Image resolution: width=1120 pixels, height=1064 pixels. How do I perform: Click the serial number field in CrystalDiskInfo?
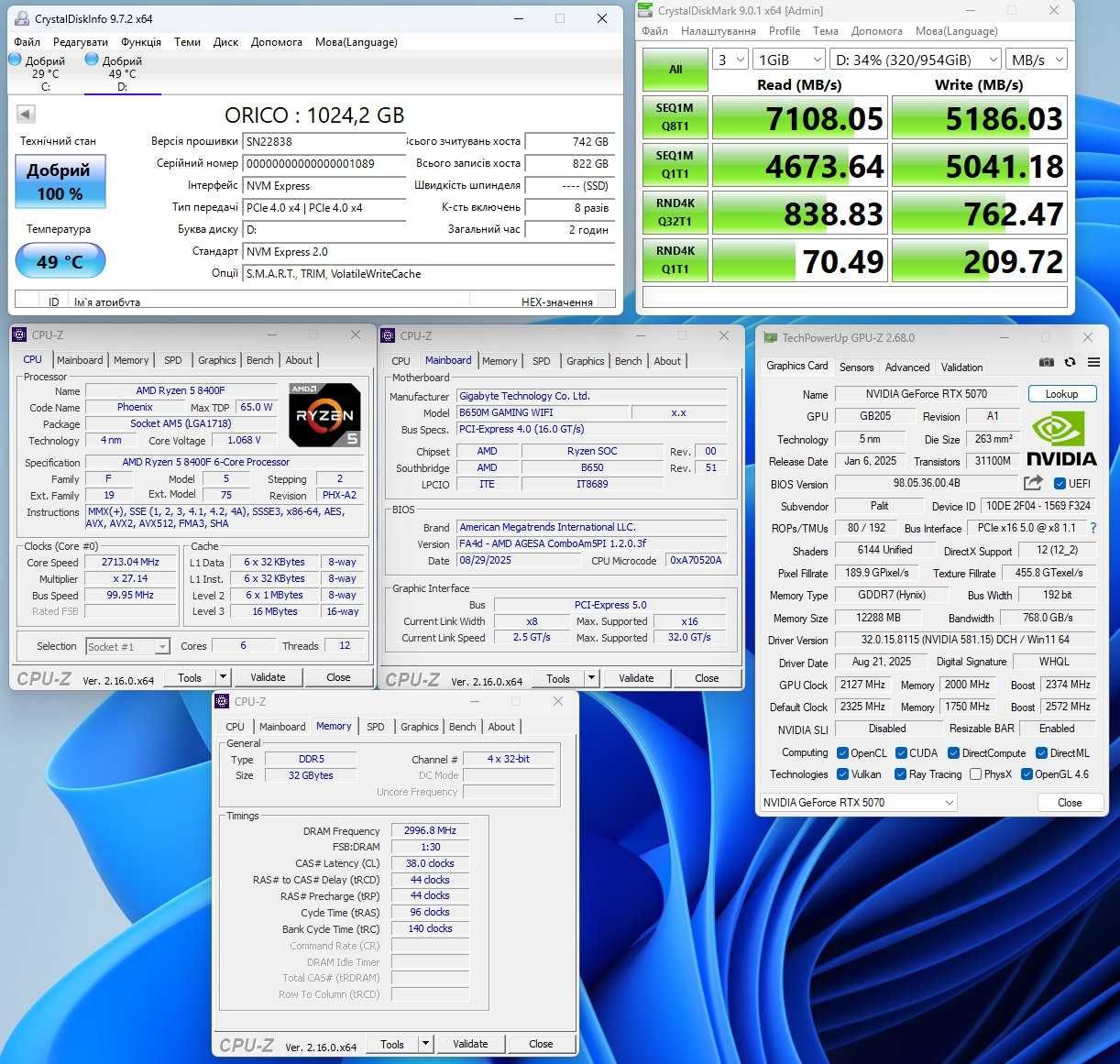point(324,163)
